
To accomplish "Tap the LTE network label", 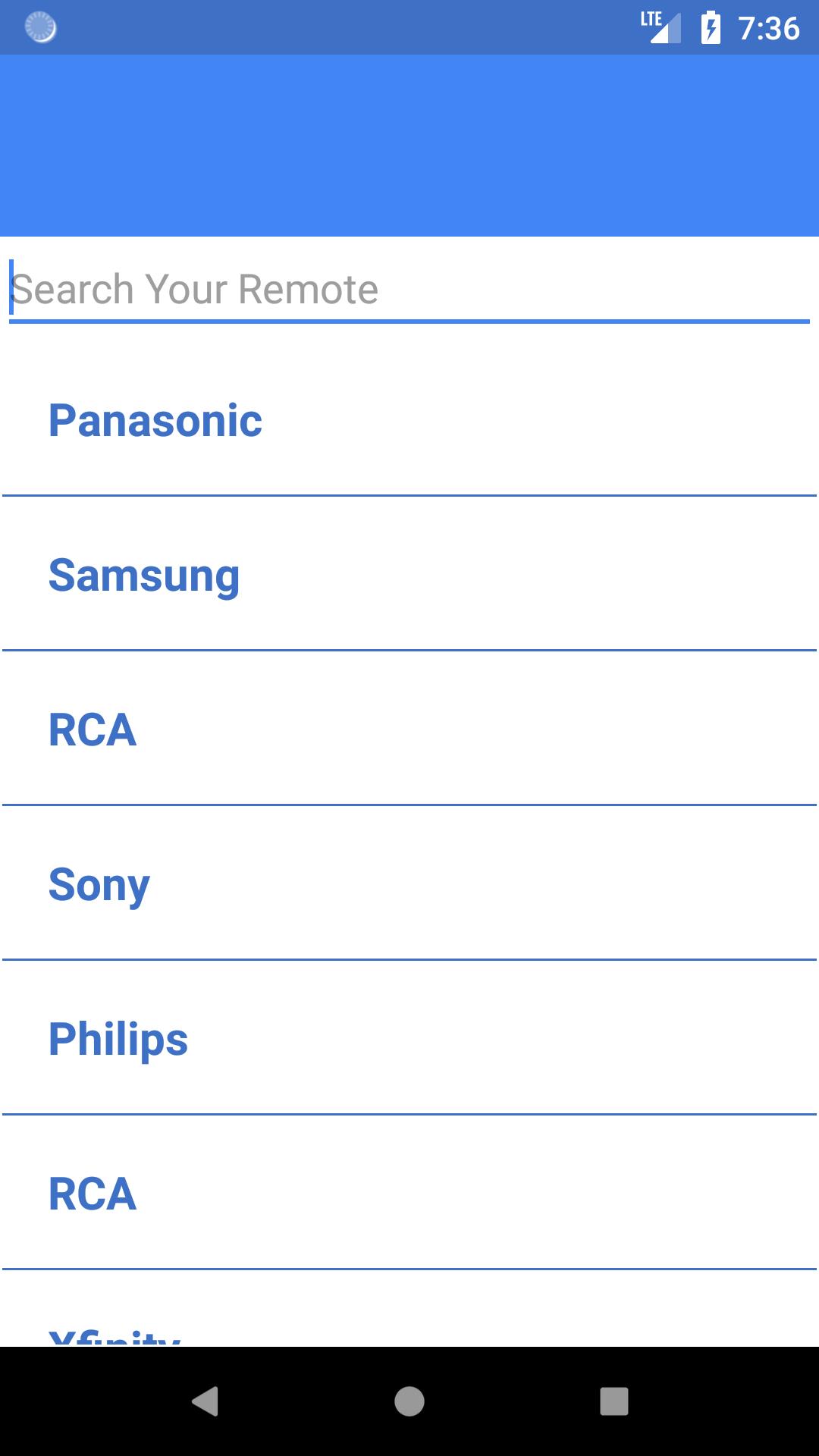I will (651, 19).
